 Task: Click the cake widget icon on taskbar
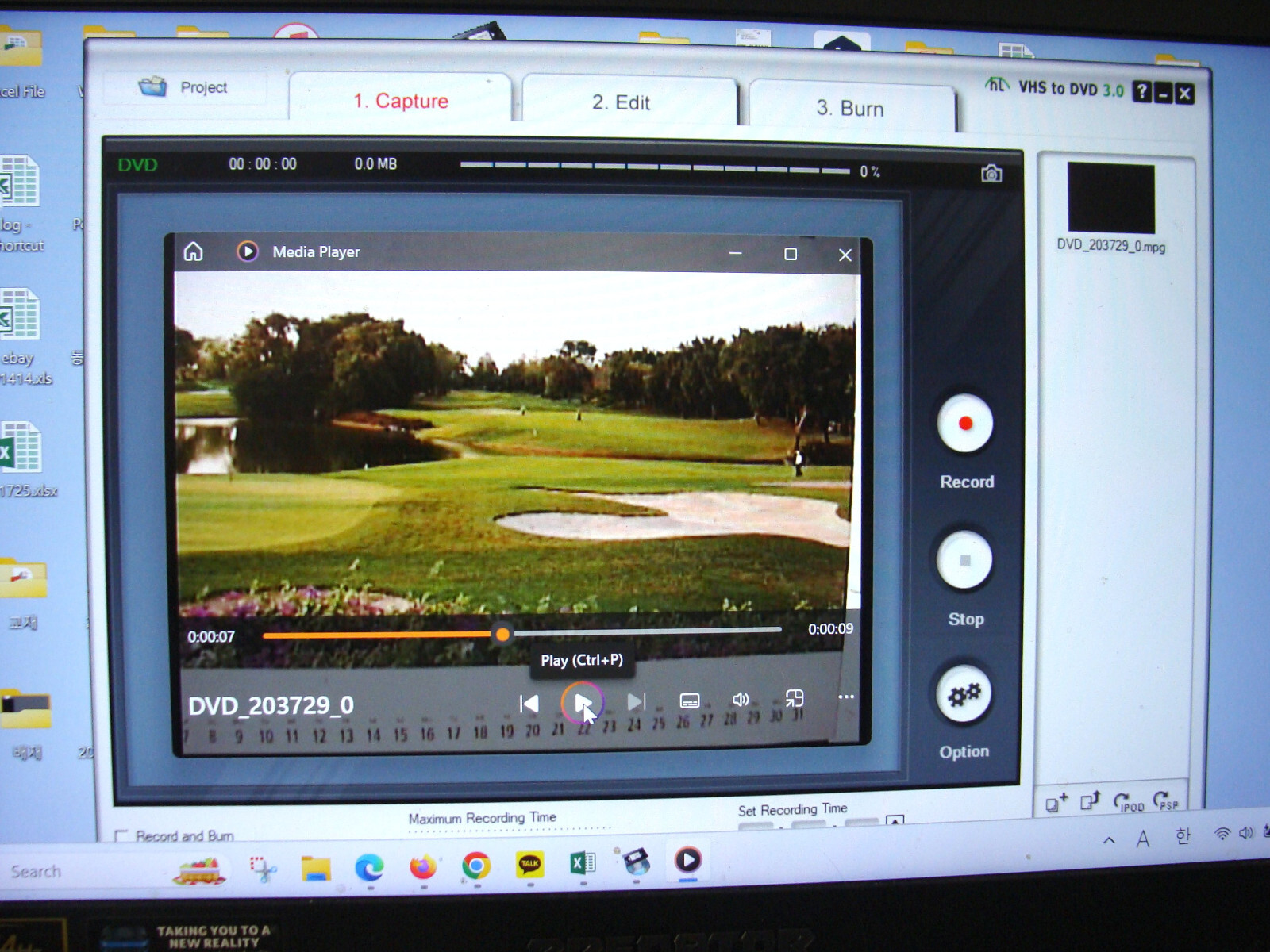tap(200, 870)
